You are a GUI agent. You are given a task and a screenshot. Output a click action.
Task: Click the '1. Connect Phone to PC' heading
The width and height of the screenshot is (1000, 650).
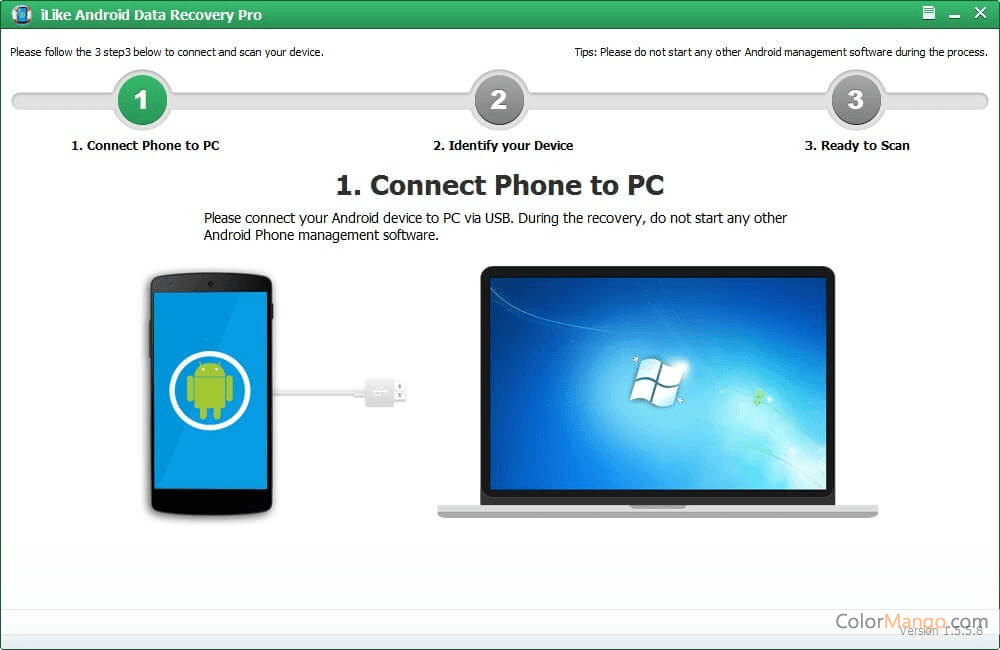click(500, 186)
